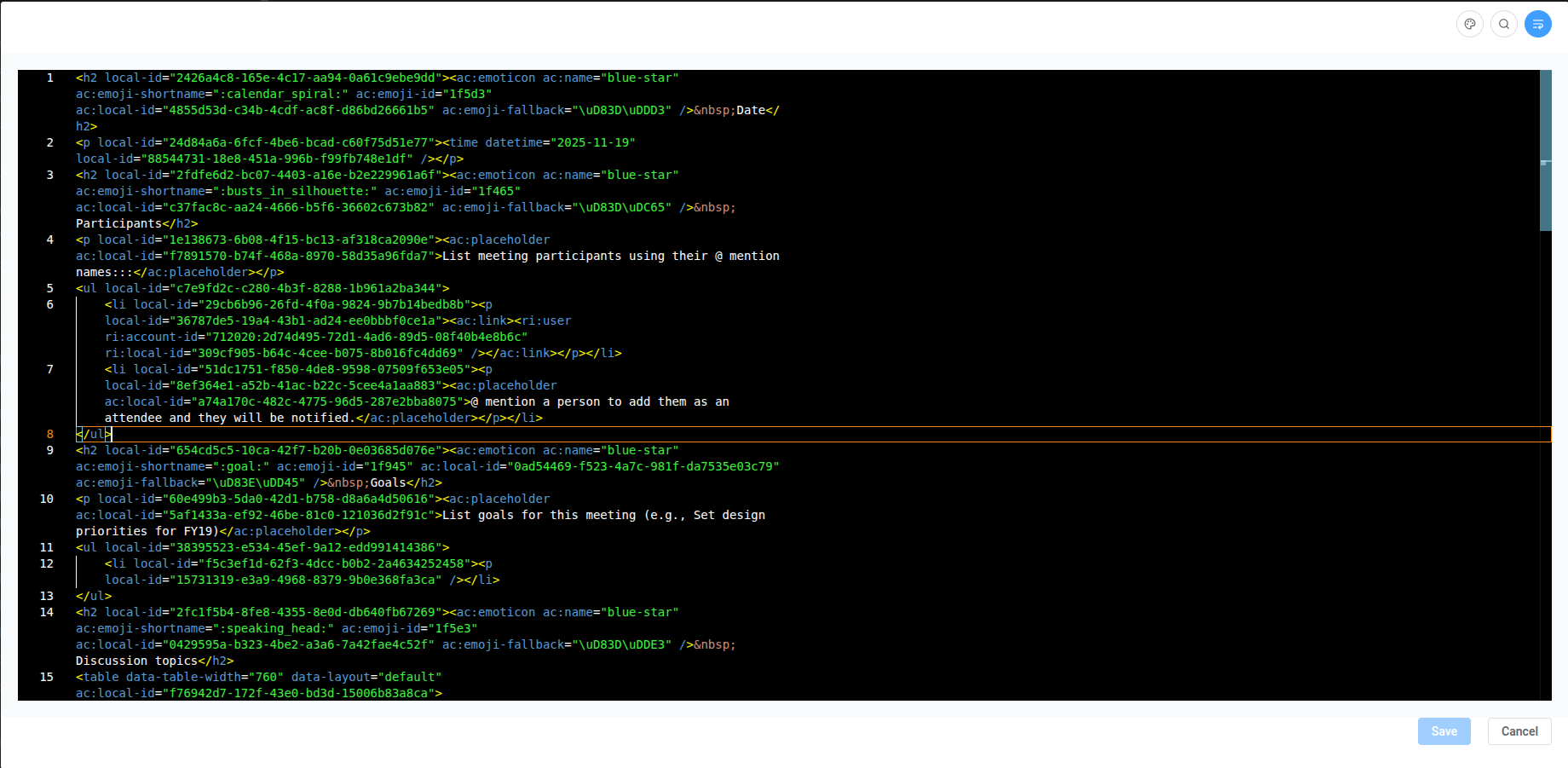Click highlighted line number 8
The height and width of the screenshot is (768, 1568).
pyautogui.click(x=50, y=434)
